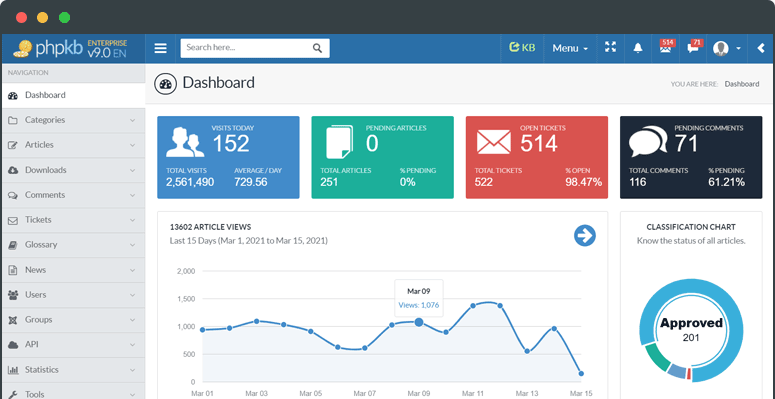Click the Dashboard breadcrumb link
775x399 pixels.
742,84
